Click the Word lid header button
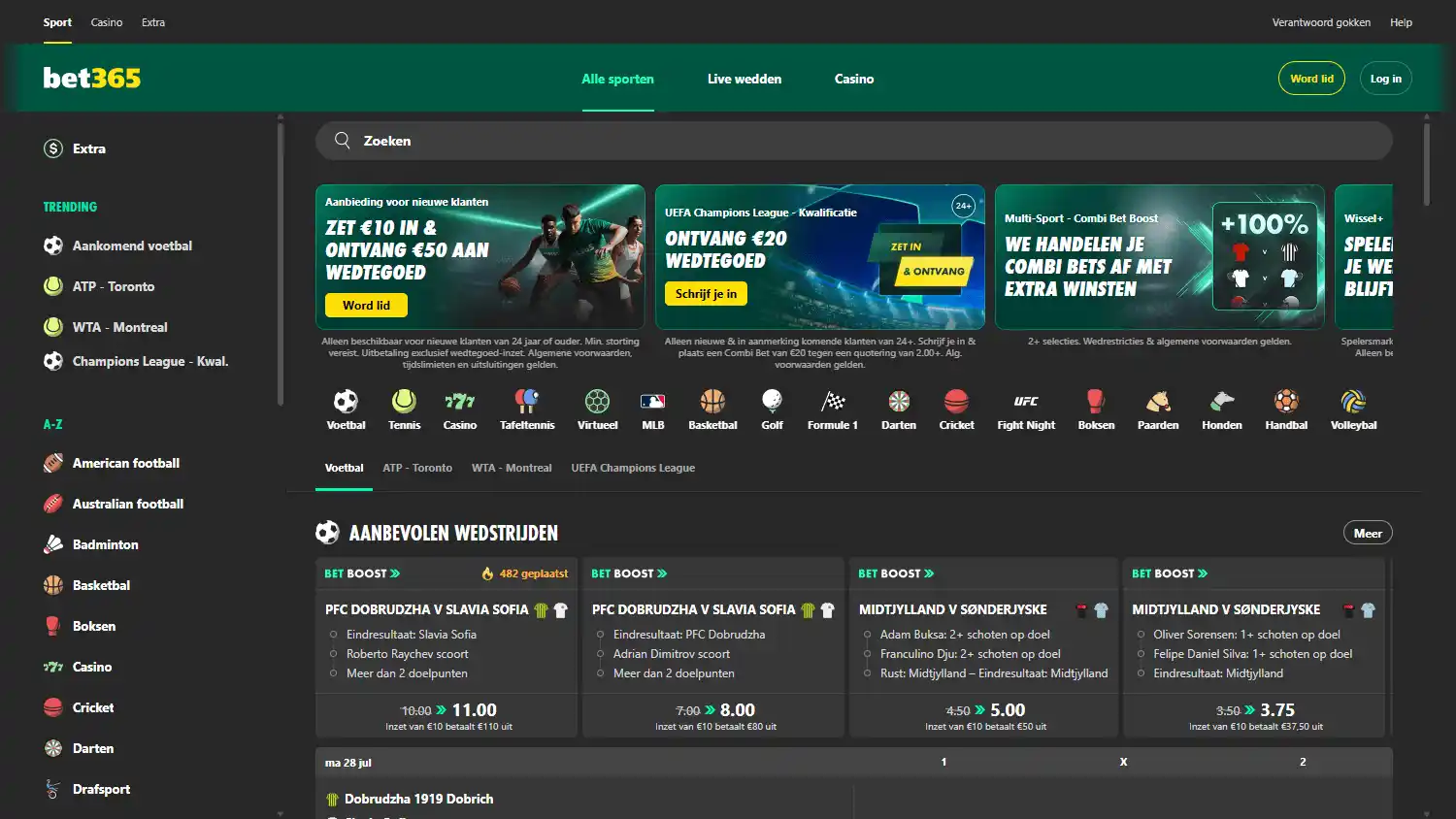This screenshot has height=819, width=1456. point(1311,79)
